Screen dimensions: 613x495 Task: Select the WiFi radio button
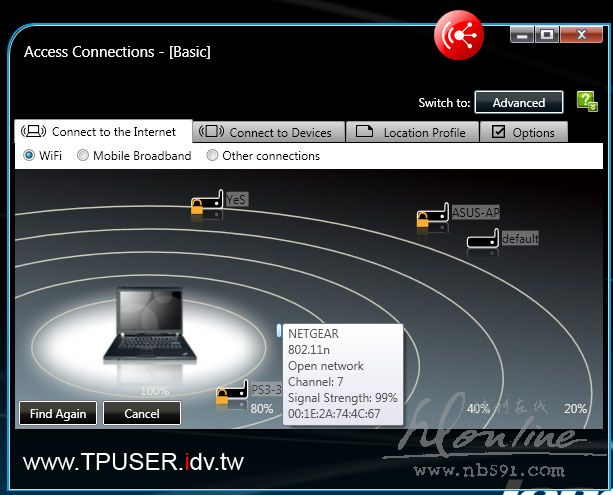point(29,156)
